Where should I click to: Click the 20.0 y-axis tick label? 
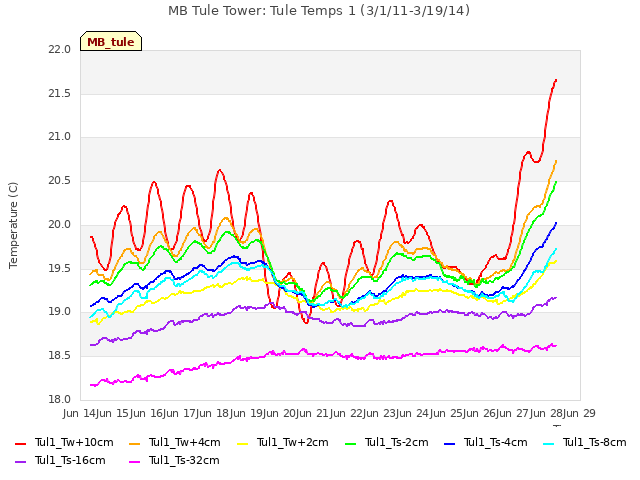[60, 224]
